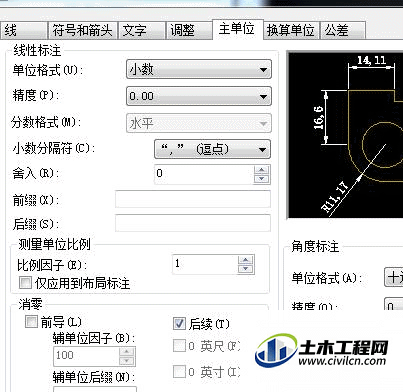Click the 前缀 text field
403x392 pixels.
pyautogui.click(x=193, y=199)
